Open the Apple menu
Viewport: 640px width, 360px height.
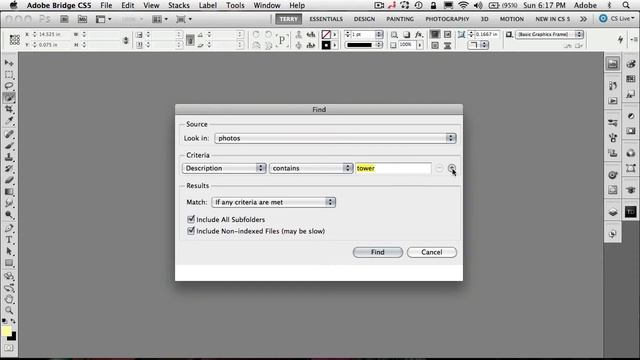click(13, 5)
